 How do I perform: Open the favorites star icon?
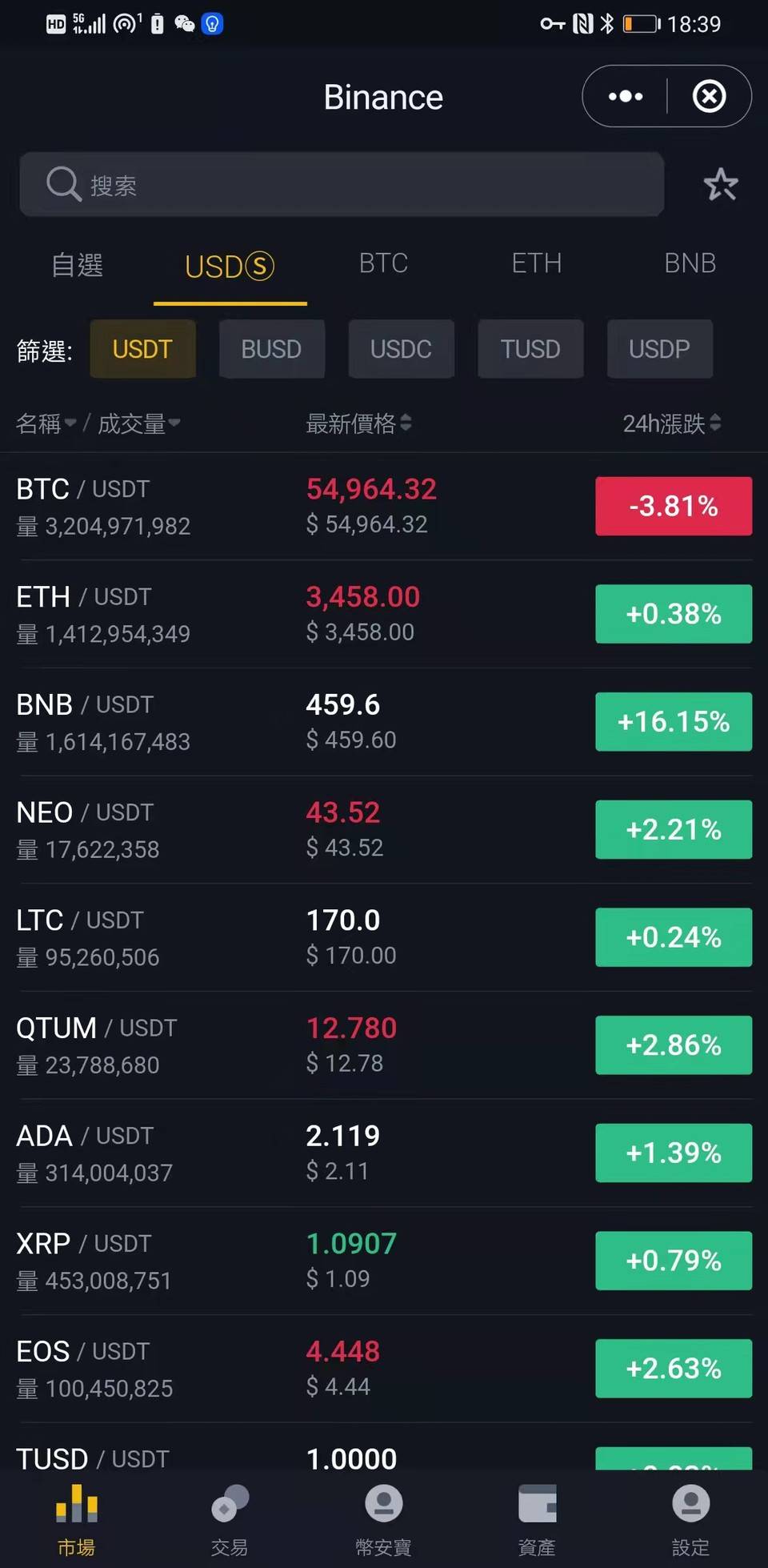tap(720, 185)
